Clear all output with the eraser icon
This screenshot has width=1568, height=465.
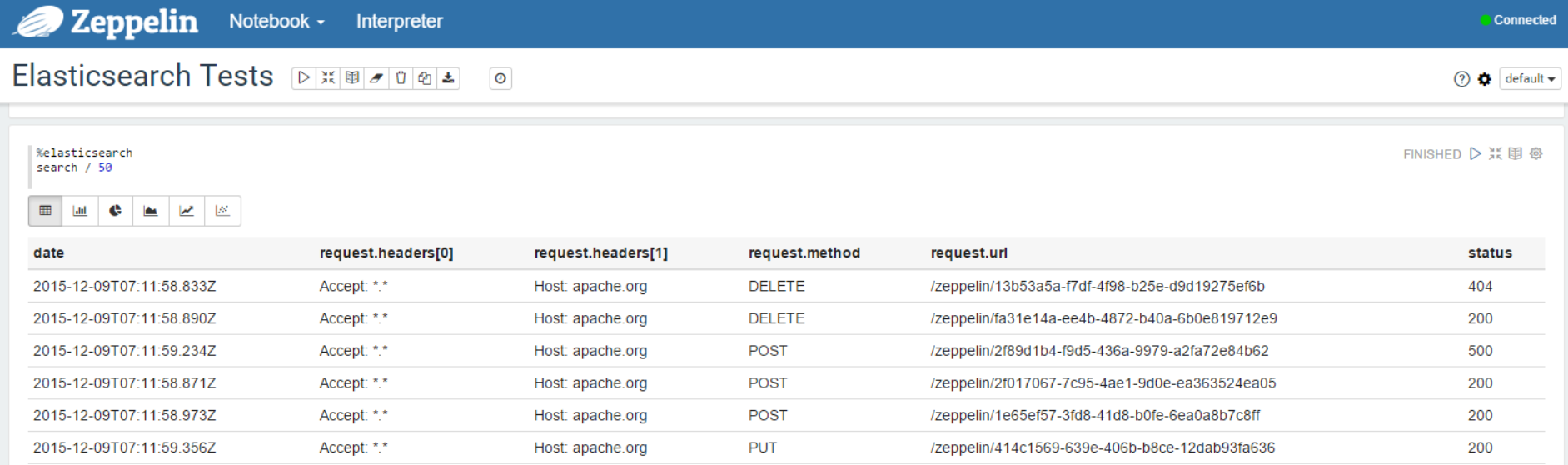376,78
